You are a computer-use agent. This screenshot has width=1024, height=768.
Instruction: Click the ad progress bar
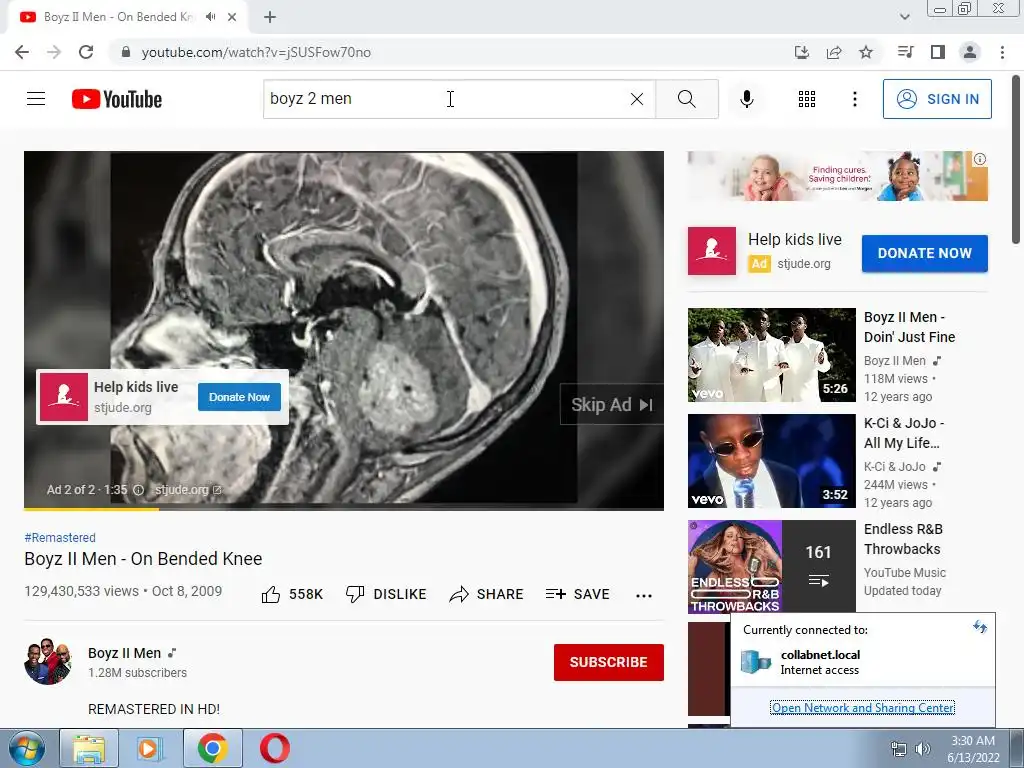click(x=344, y=509)
